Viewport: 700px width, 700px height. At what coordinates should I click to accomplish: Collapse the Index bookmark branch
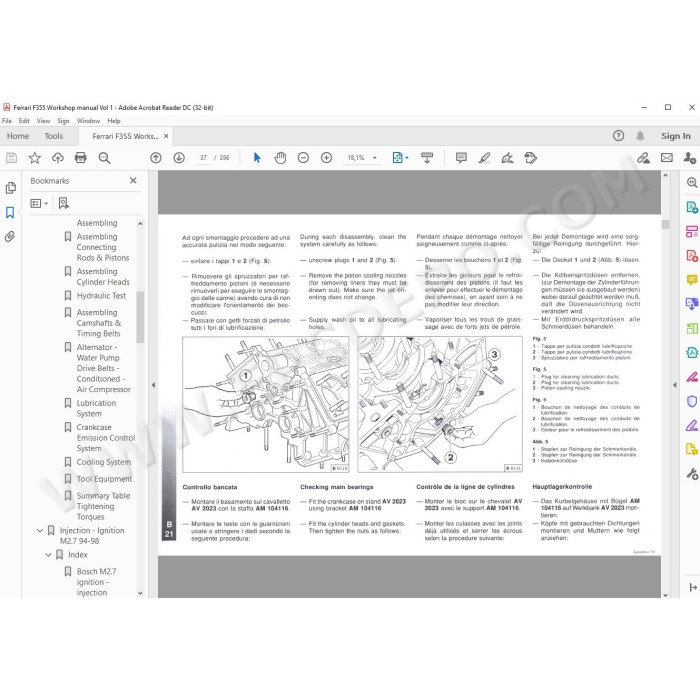pos(49,554)
